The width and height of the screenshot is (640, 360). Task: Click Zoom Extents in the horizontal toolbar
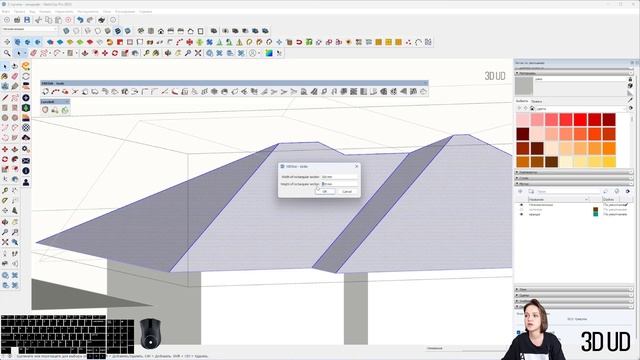click(198, 53)
